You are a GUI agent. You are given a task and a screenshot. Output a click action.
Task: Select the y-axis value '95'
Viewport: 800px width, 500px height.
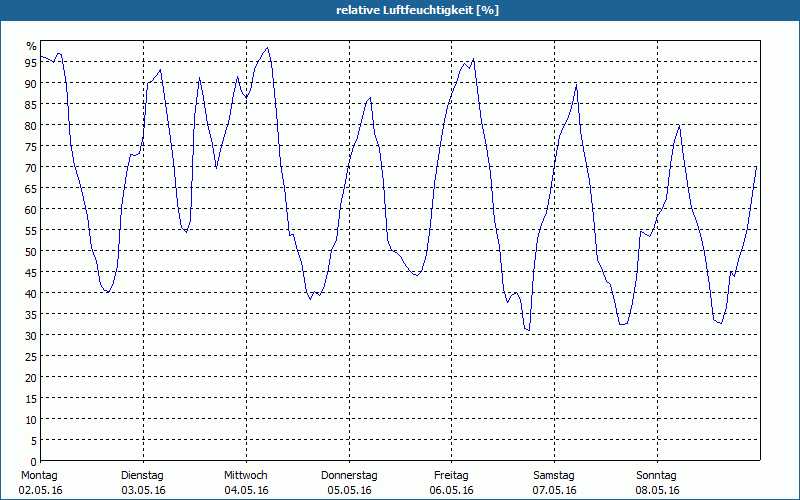(32, 62)
